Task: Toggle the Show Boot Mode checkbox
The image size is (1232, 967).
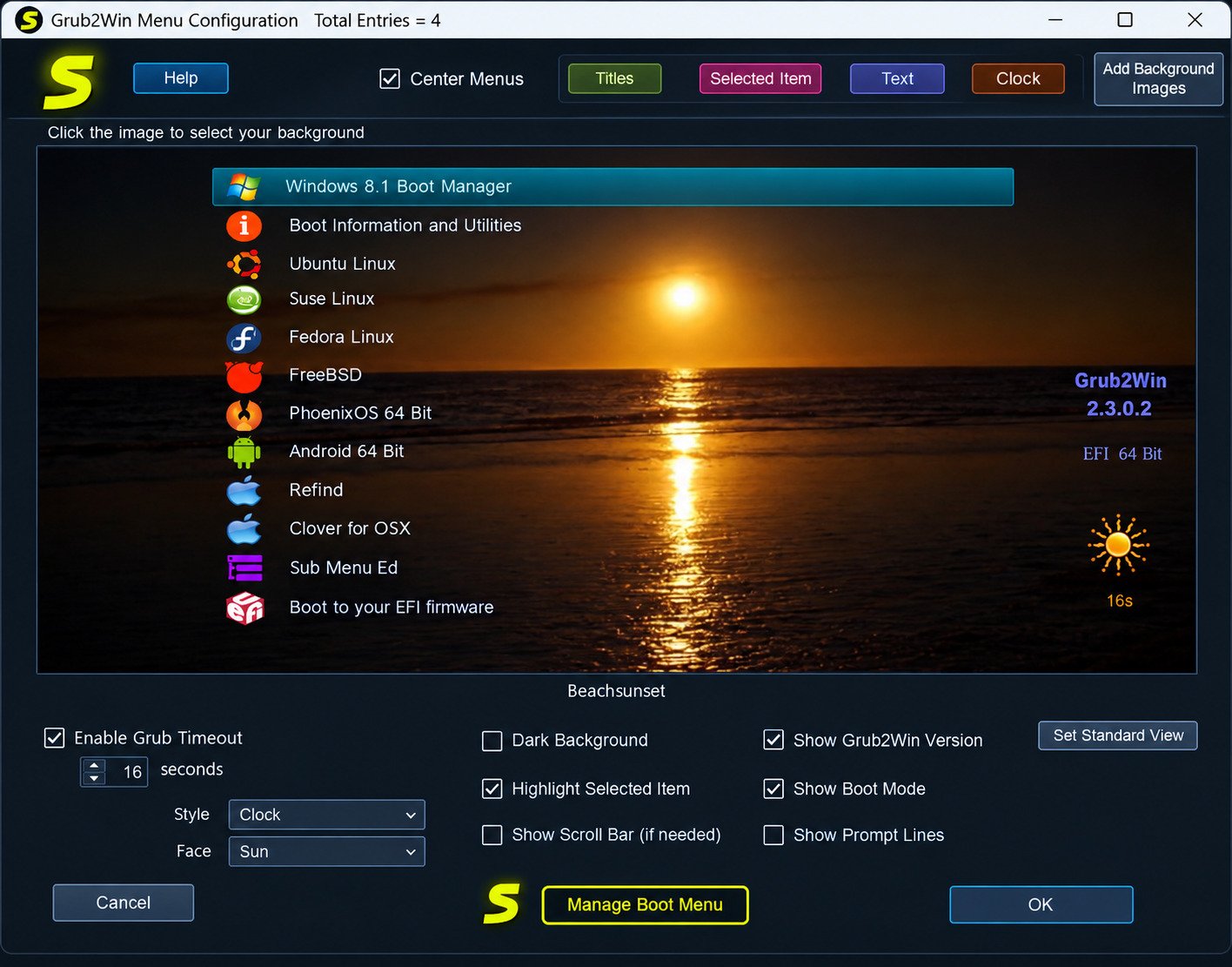Action: [773, 789]
